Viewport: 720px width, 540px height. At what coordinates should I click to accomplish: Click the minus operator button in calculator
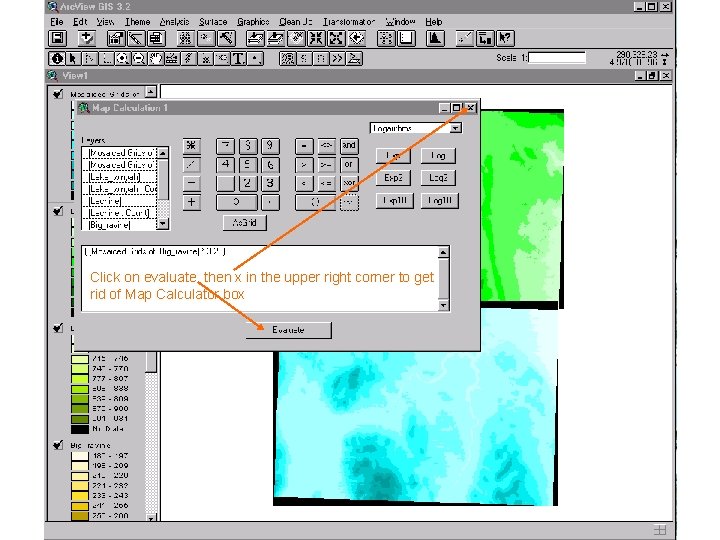click(191, 183)
